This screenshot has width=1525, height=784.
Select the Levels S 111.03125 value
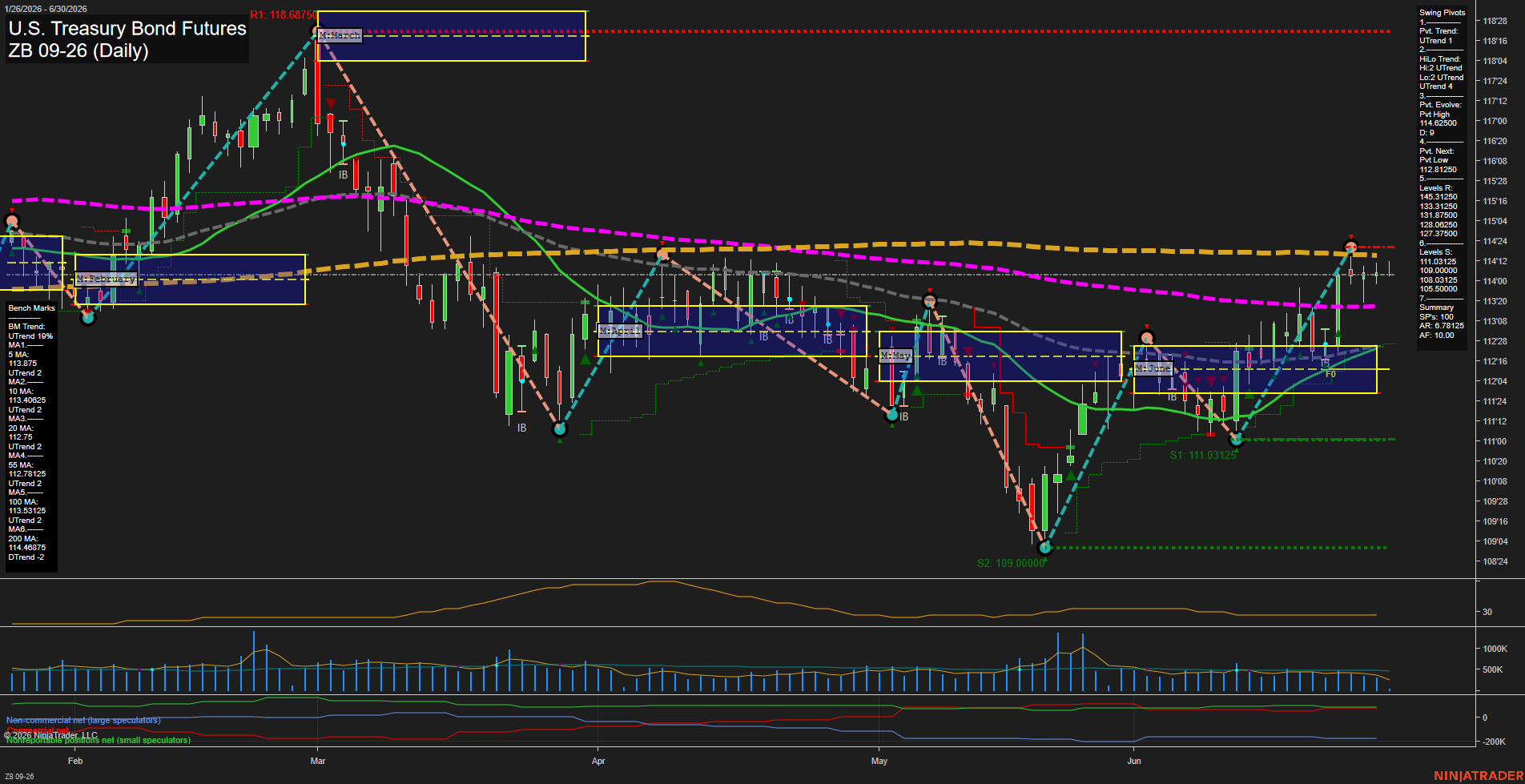[x=1438, y=261]
